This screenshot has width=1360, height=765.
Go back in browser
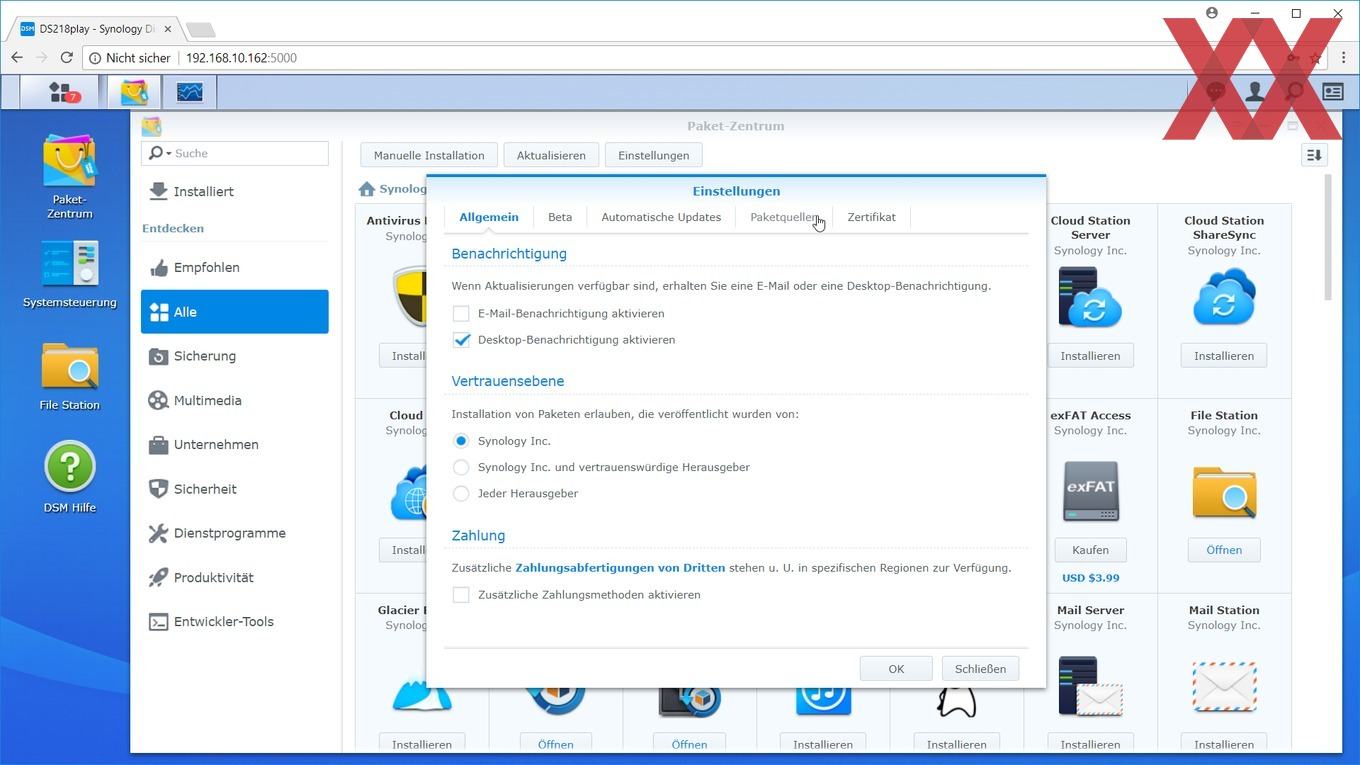(17, 58)
